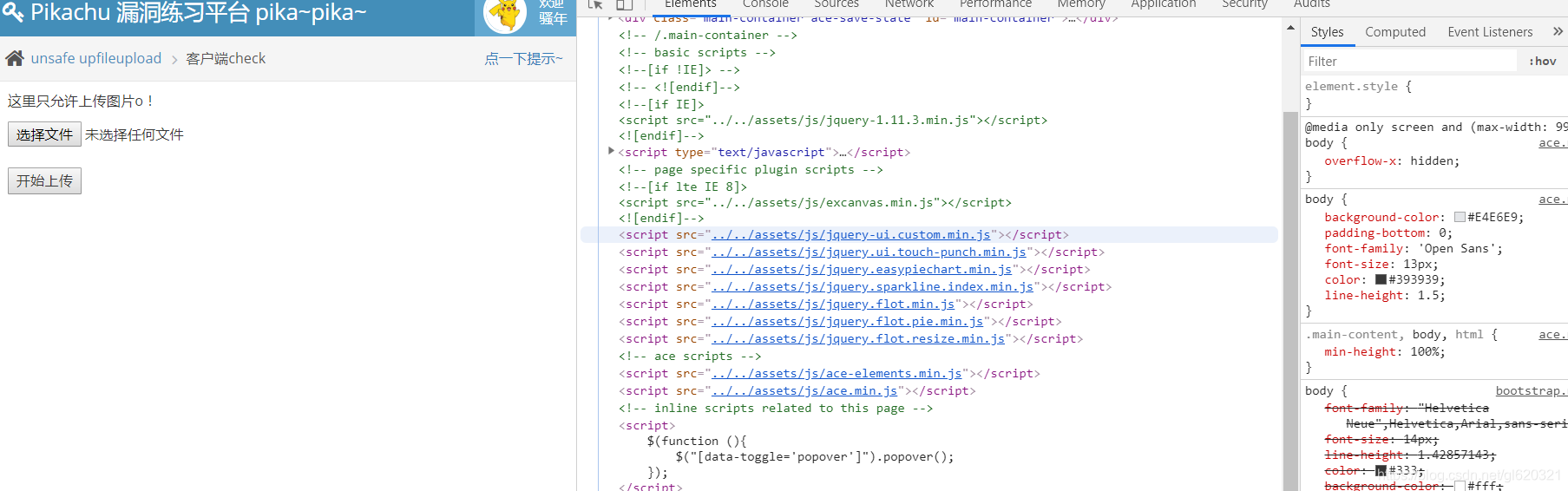Click the Pikachu avatar image

[x=505, y=15]
